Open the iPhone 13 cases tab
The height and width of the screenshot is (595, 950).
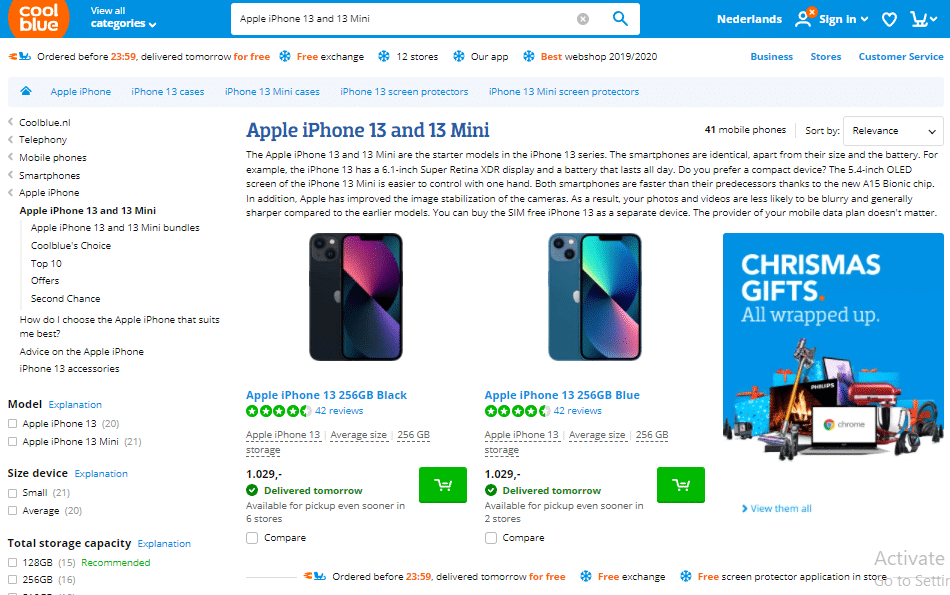click(167, 92)
